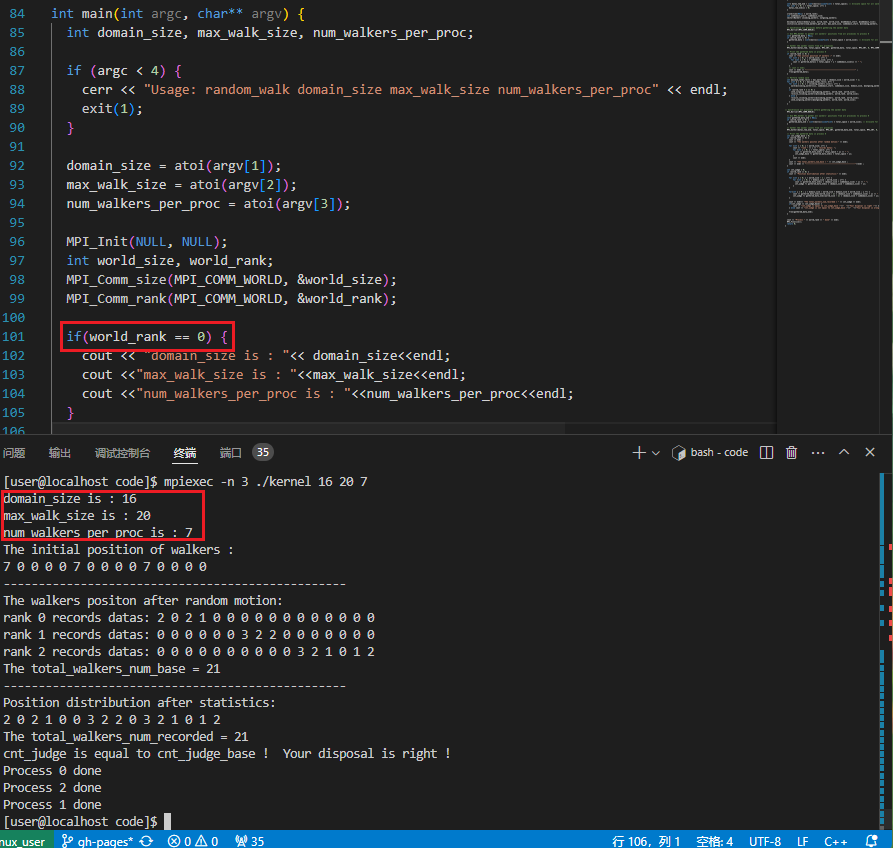Open the remote host indicator in status bar
The image size is (893, 848).
click(x=24, y=841)
